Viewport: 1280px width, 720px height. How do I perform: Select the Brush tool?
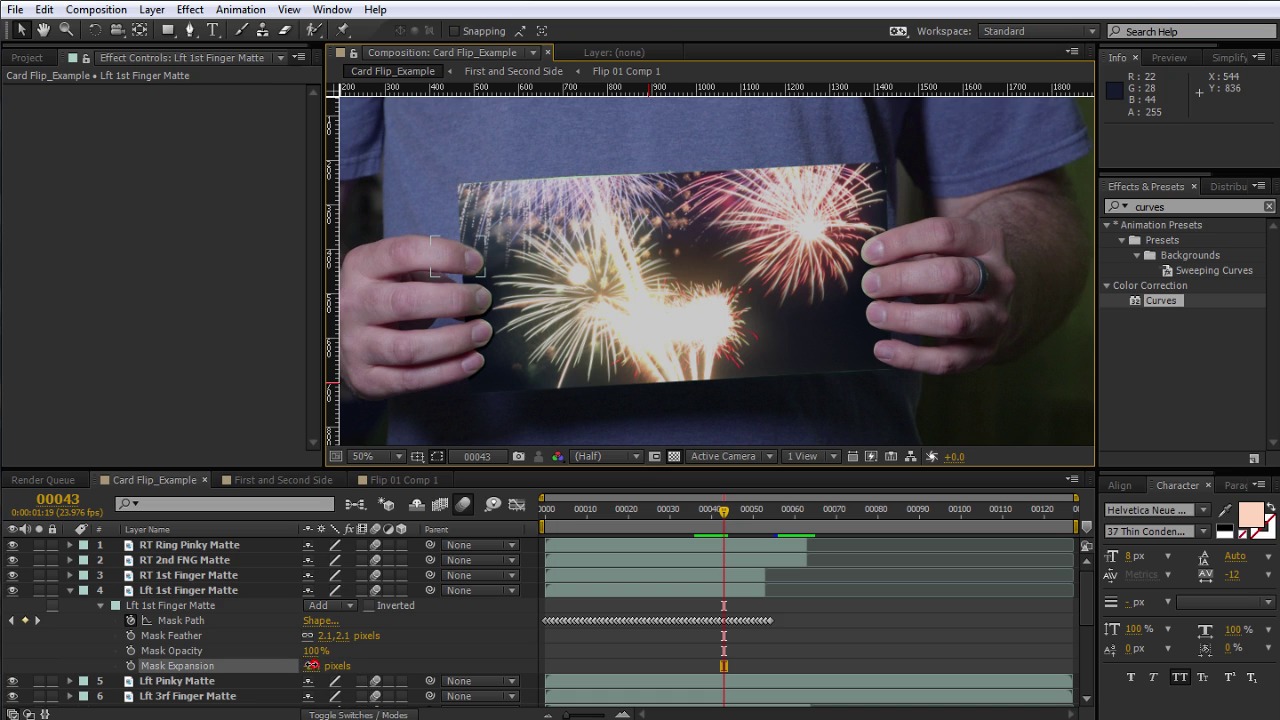click(x=241, y=30)
